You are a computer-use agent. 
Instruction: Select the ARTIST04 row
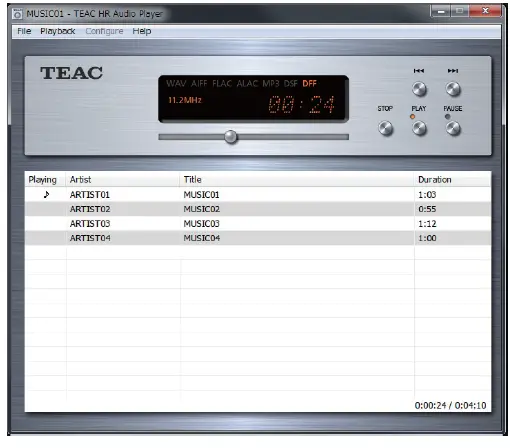click(x=258, y=238)
